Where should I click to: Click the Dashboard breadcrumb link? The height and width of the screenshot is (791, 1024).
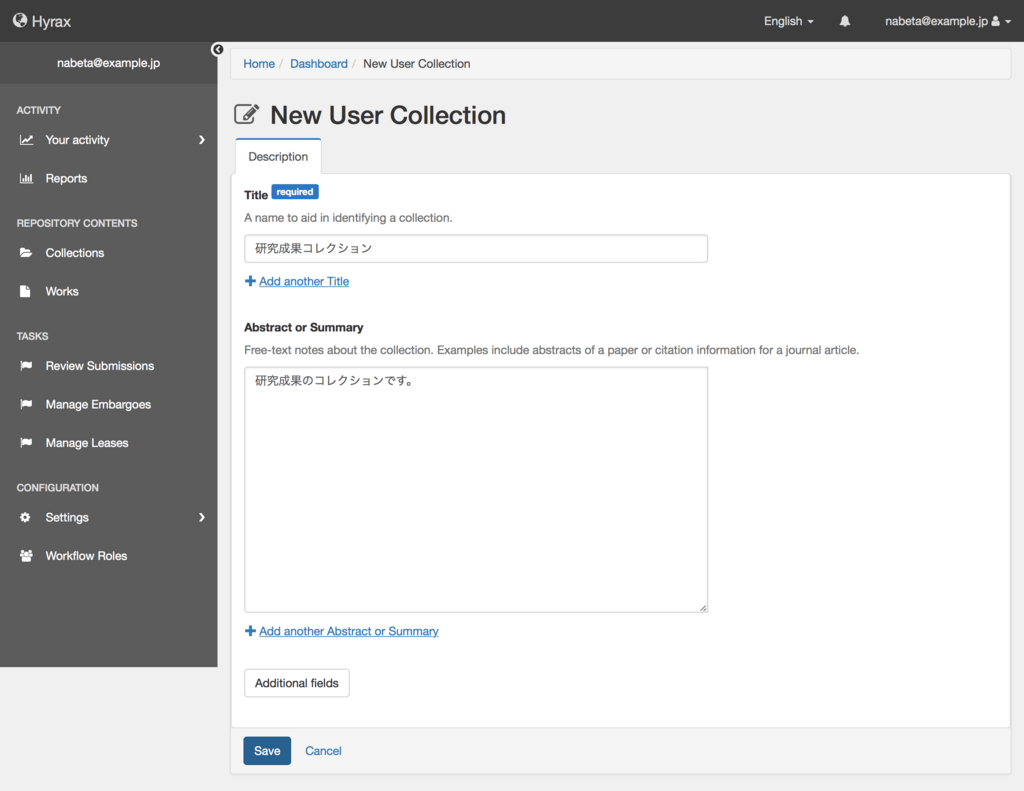pos(319,63)
